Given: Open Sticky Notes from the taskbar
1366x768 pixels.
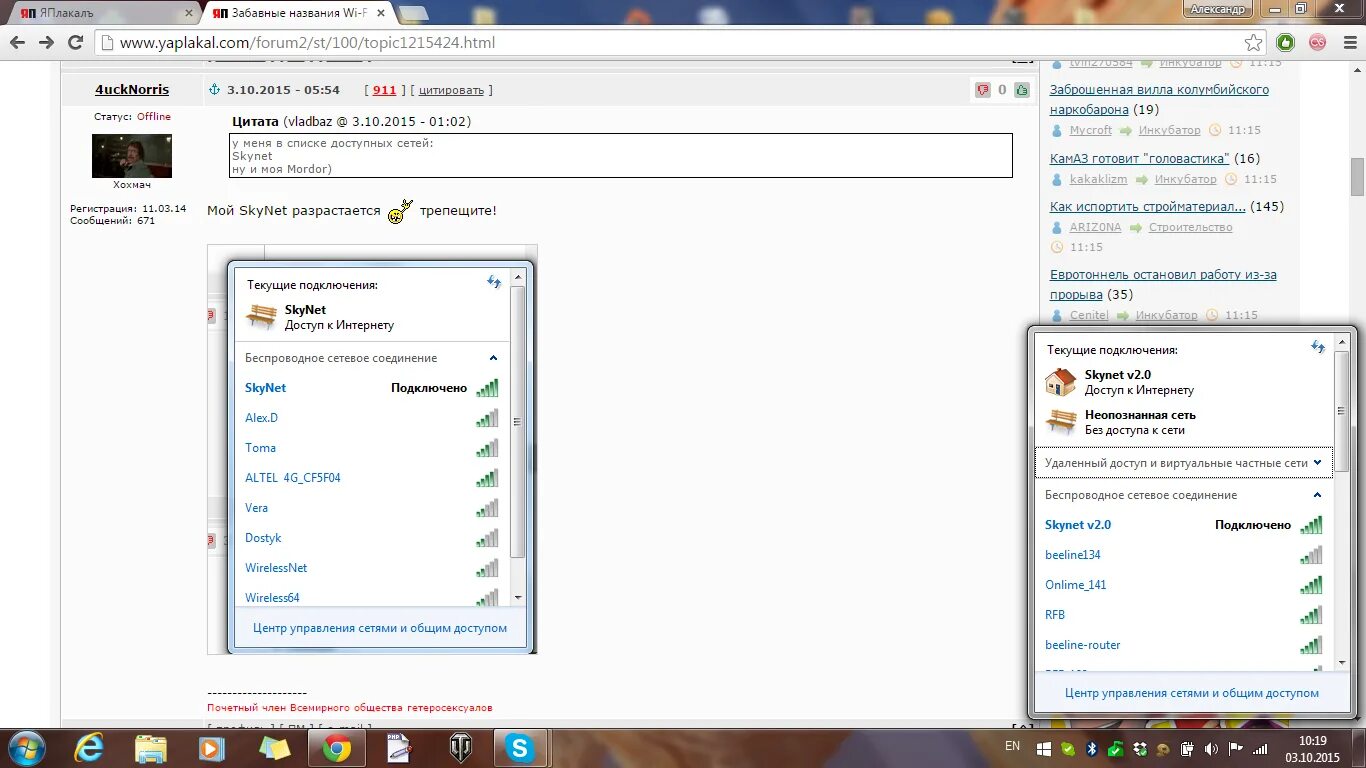Looking at the screenshot, I should pos(274,747).
